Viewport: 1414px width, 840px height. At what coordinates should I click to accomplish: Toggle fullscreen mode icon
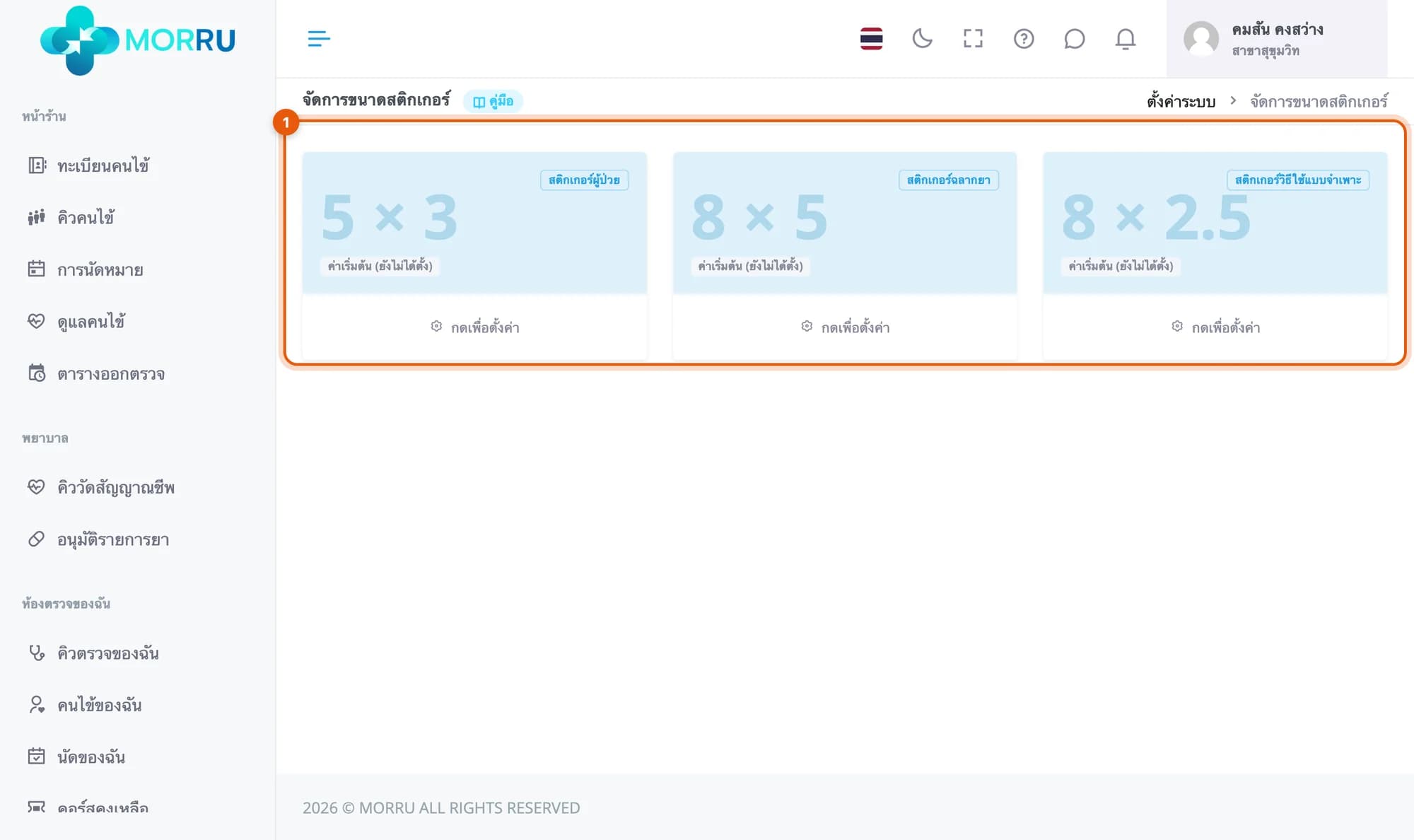(973, 38)
